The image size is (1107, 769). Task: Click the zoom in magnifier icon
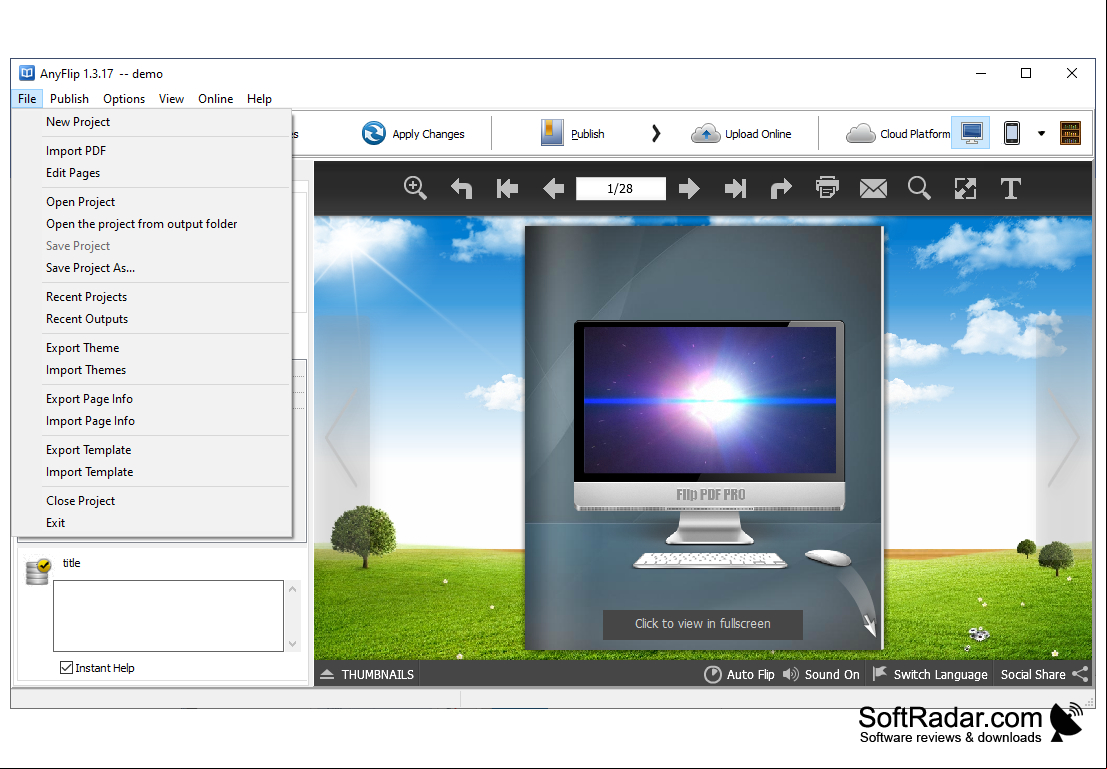tap(415, 188)
